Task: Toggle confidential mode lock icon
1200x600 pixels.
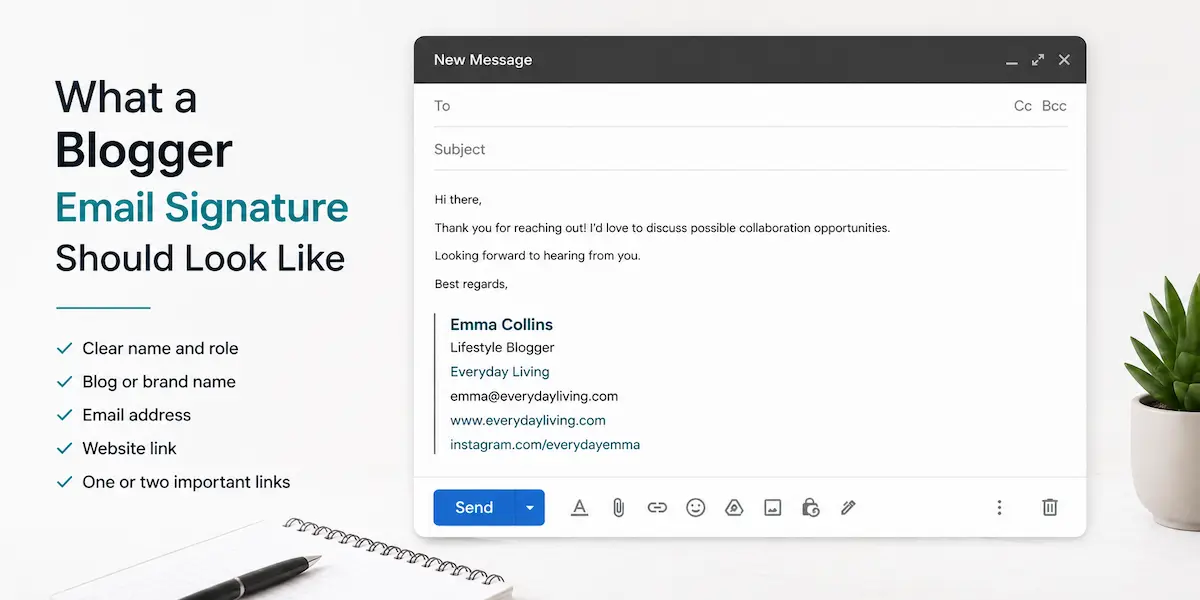Action: click(811, 508)
